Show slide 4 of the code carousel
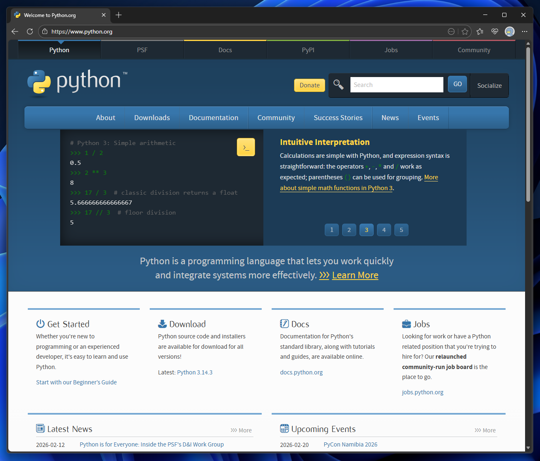540x461 pixels. (x=384, y=230)
